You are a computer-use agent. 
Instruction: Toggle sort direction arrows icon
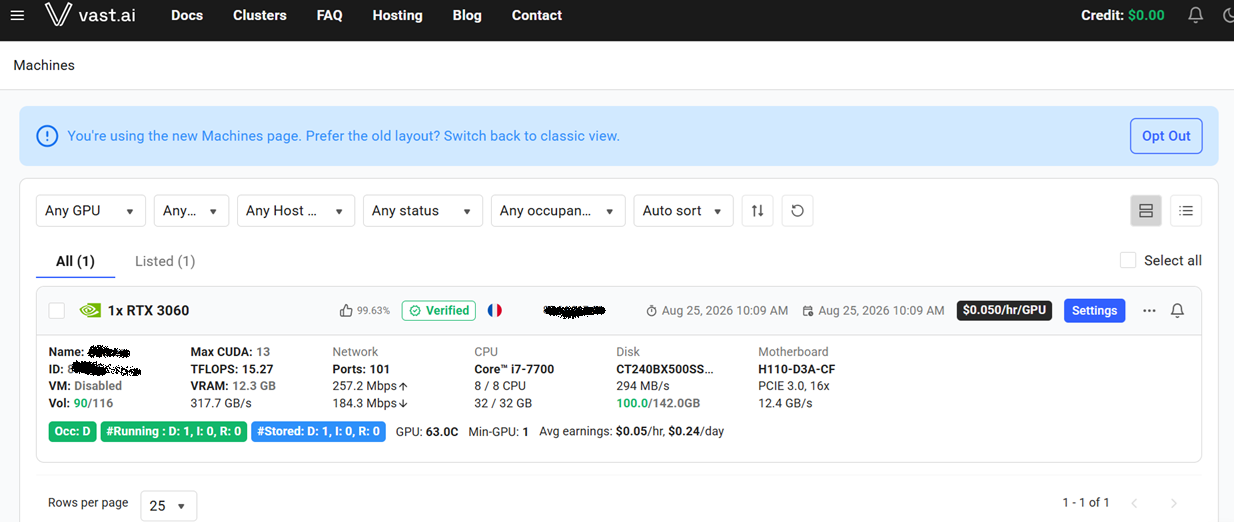[757, 211]
